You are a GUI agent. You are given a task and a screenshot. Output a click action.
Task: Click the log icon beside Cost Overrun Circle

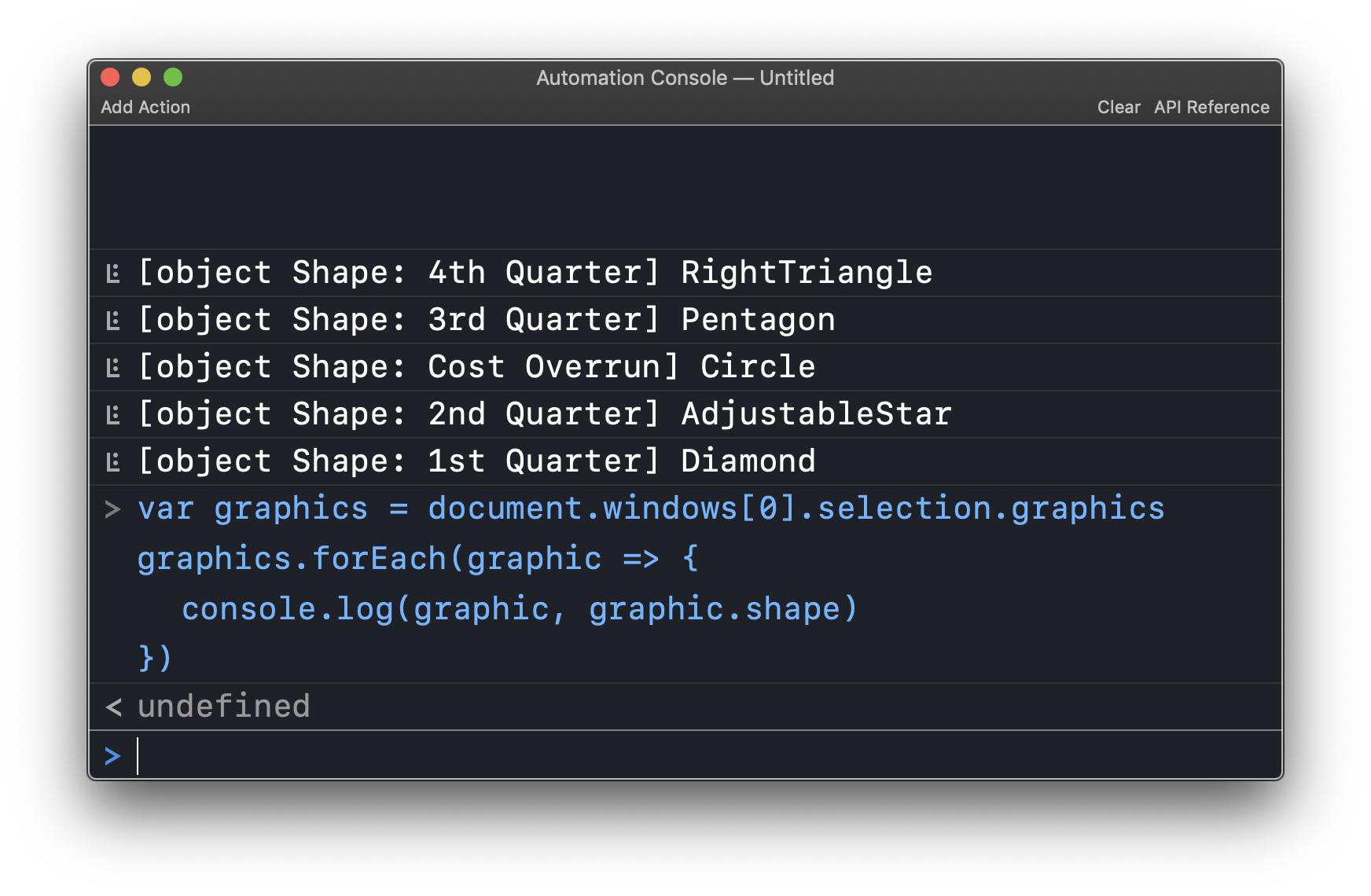point(113,368)
